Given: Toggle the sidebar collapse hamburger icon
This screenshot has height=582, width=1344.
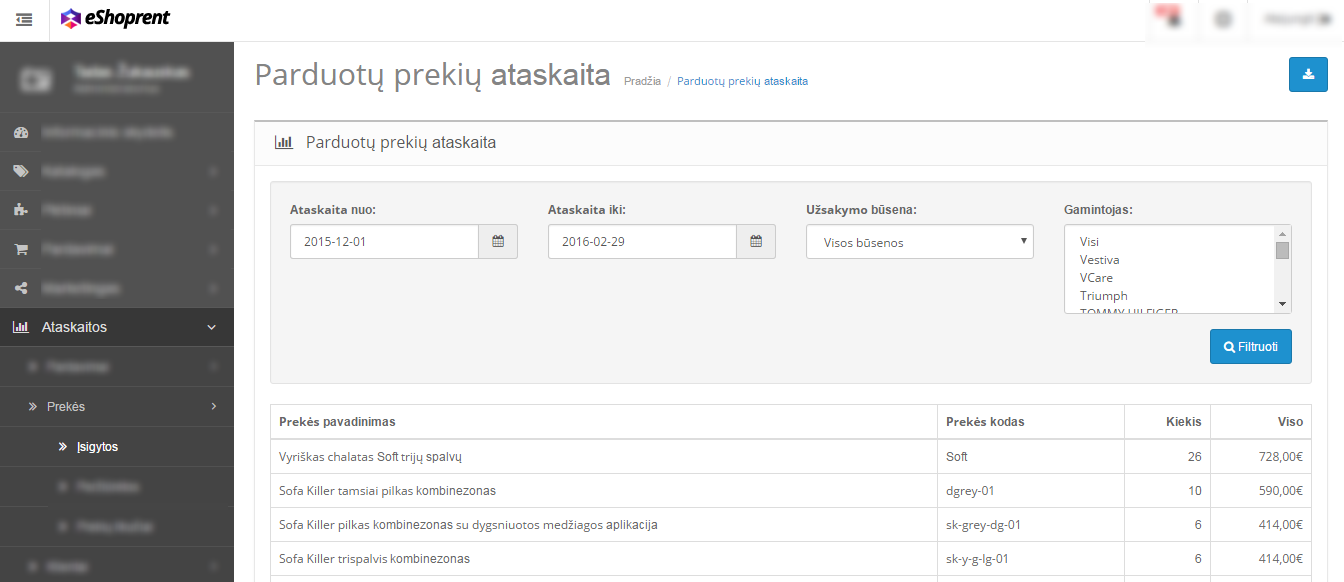Looking at the screenshot, I should pos(24,19).
